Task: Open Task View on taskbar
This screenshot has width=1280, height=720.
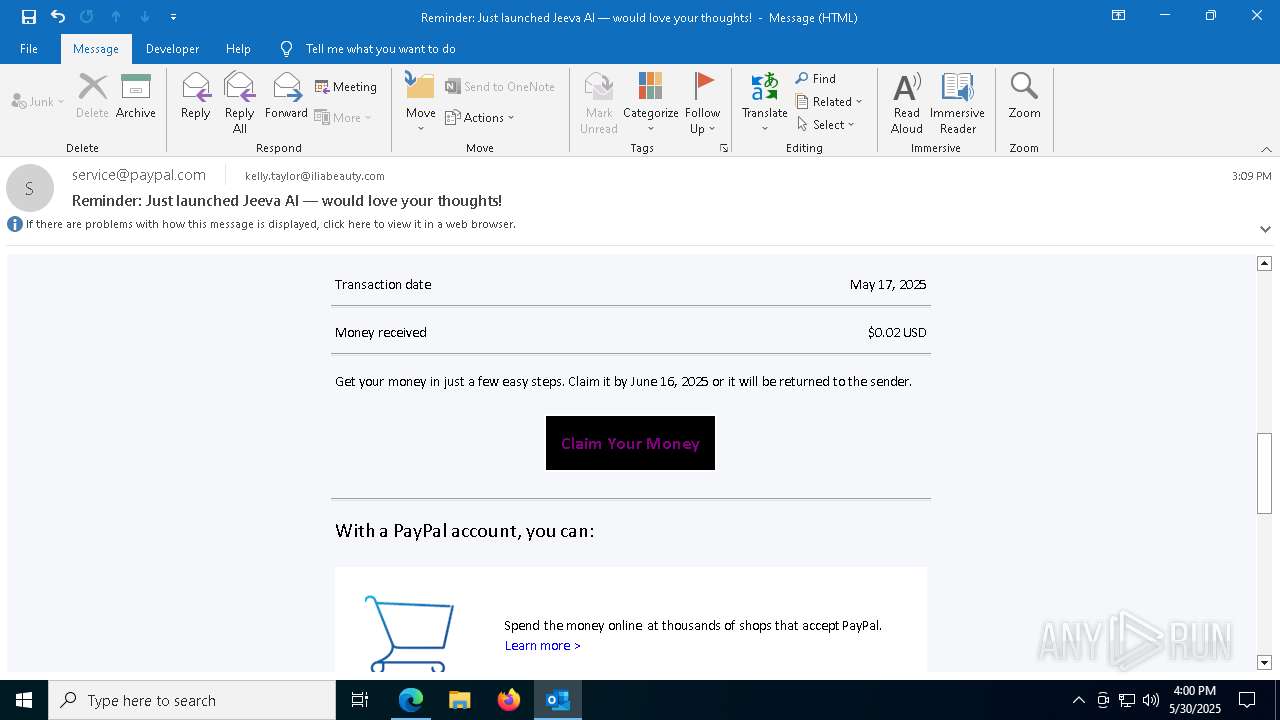Action: tap(360, 700)
